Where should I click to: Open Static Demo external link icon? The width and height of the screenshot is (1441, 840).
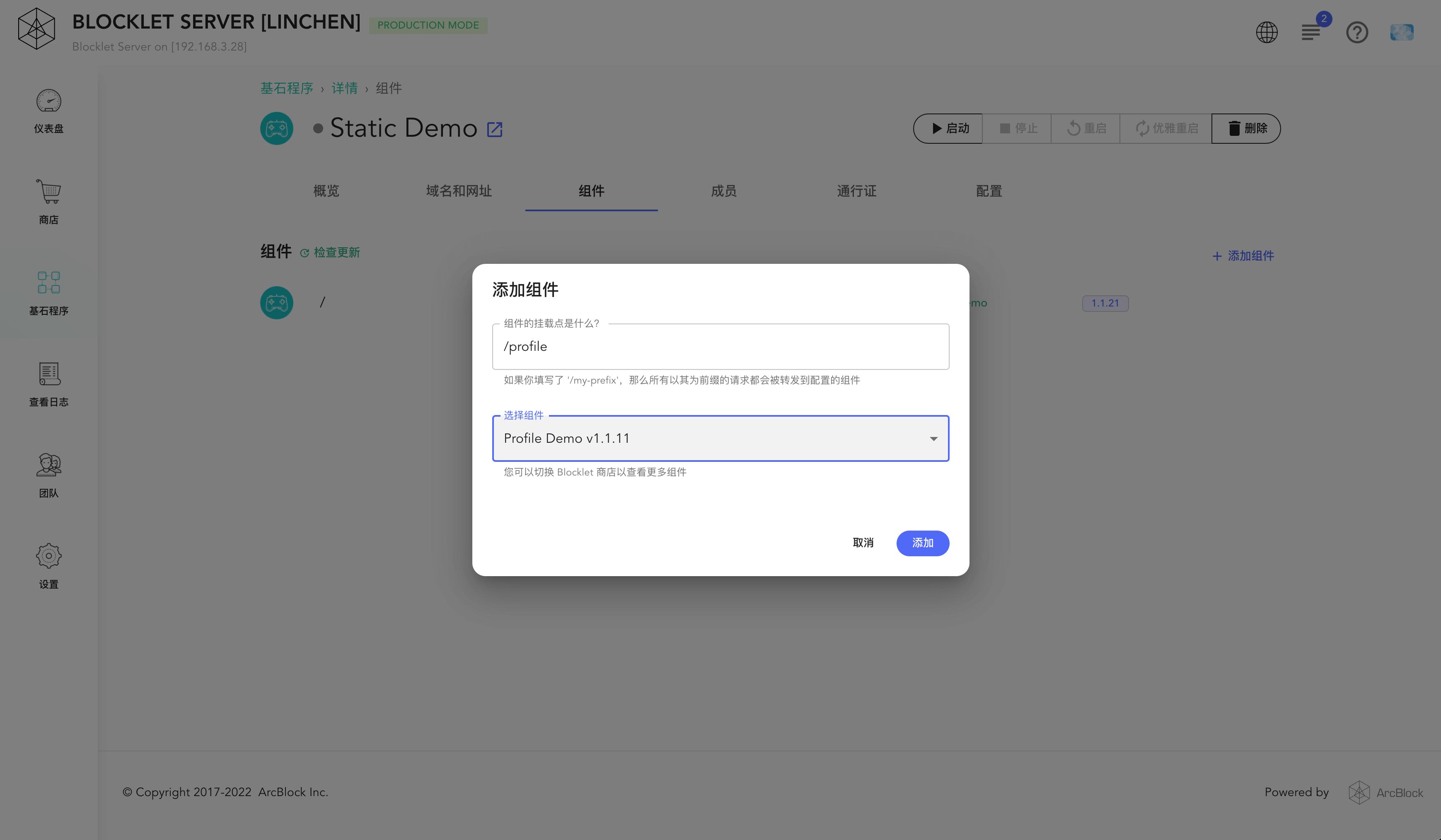tap(494, 130)
